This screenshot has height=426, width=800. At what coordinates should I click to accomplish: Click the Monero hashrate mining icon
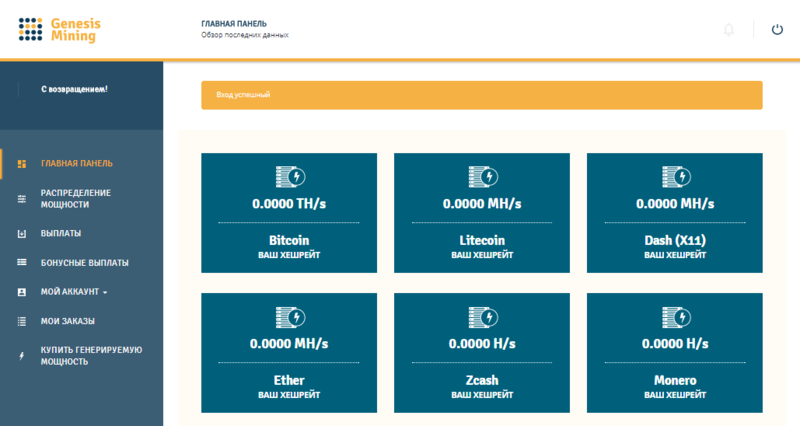(674, 317)
